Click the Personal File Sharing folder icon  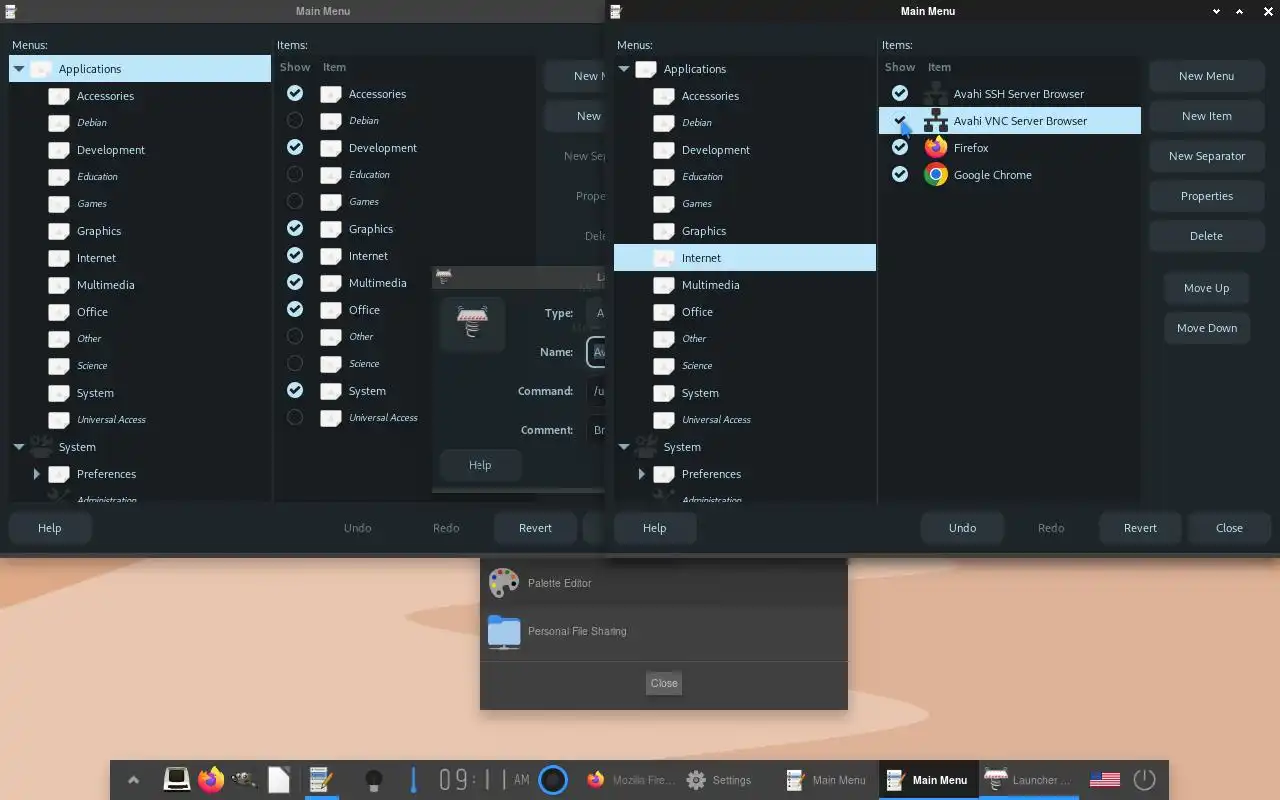[503, 631]
